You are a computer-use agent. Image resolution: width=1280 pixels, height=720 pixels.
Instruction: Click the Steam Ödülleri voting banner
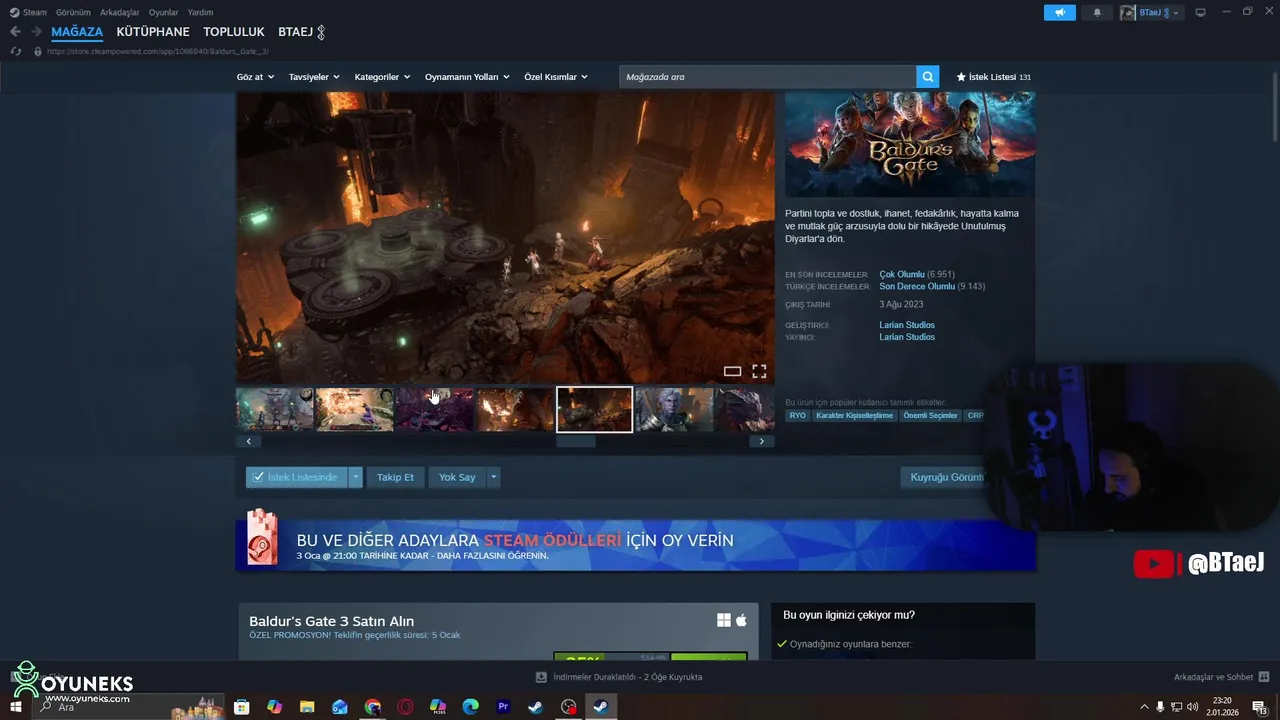635,545
